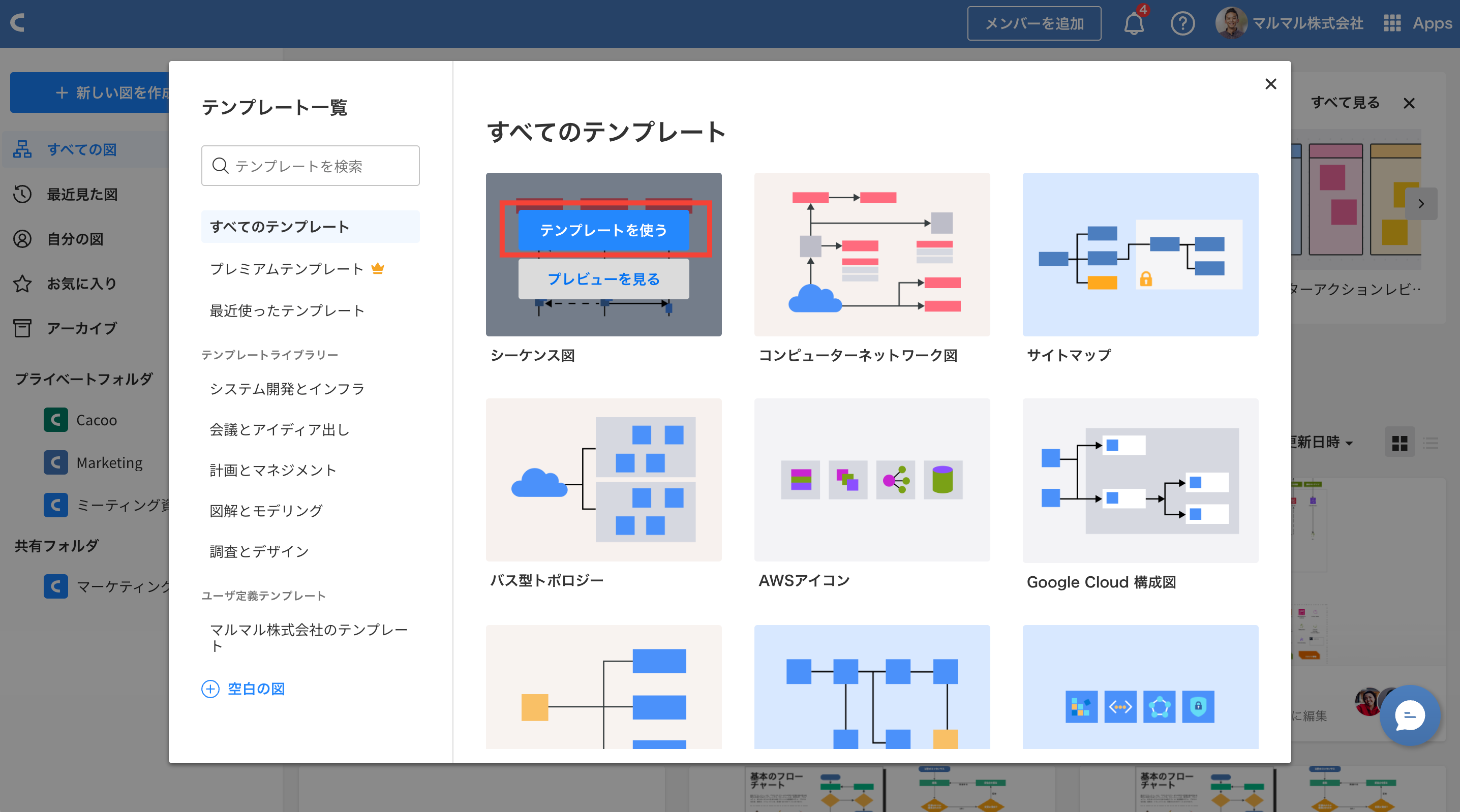The image size is (1460, 812).
Task: Click the マーケティング shared folder icon
Action: [x=55, y=586]
